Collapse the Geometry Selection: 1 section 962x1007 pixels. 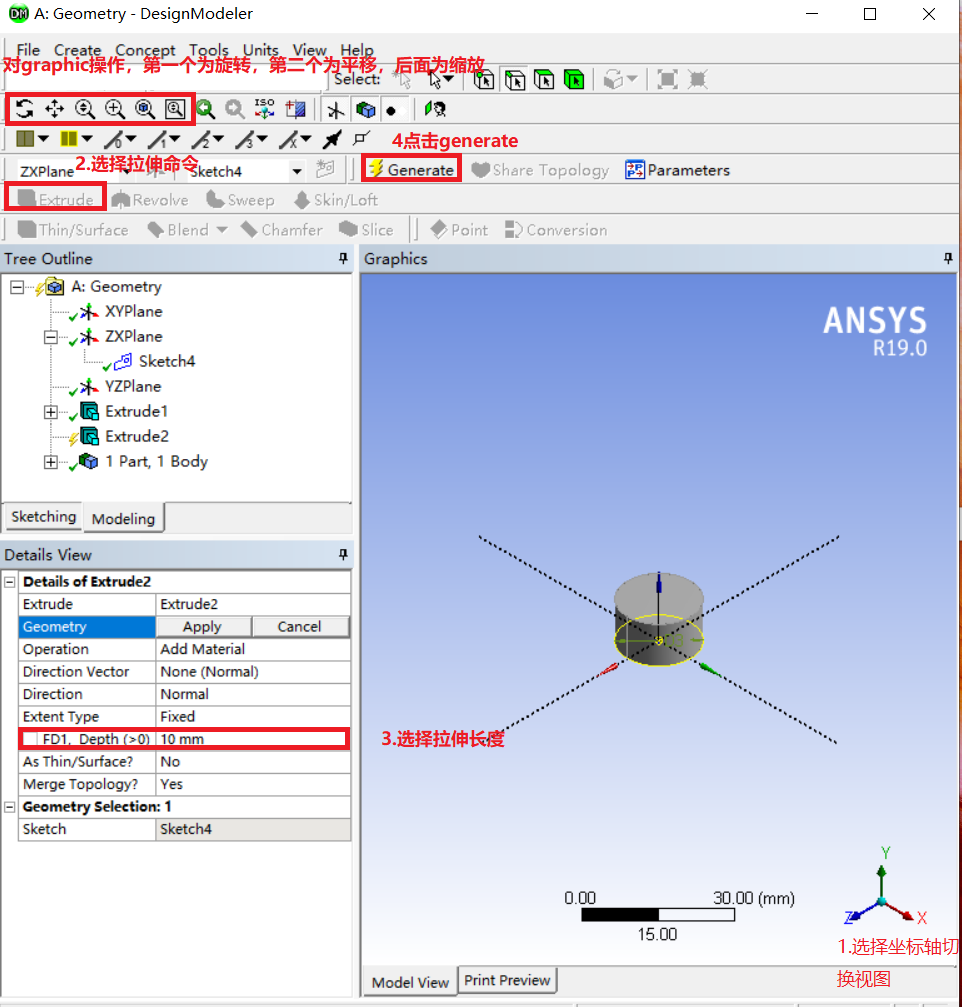(x=10, y=807)
